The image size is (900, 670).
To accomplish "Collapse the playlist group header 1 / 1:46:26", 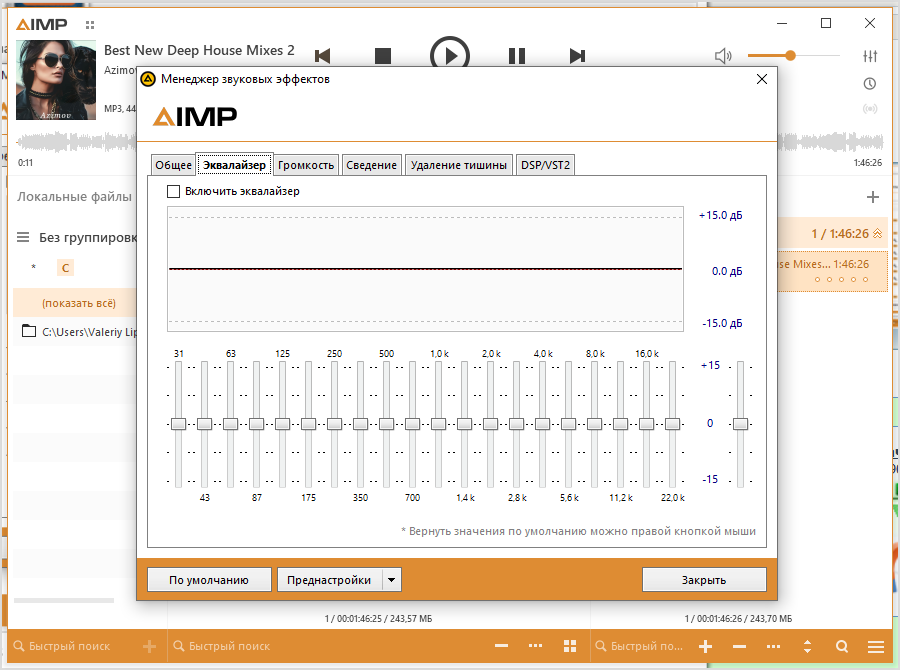I will [878, 233].
